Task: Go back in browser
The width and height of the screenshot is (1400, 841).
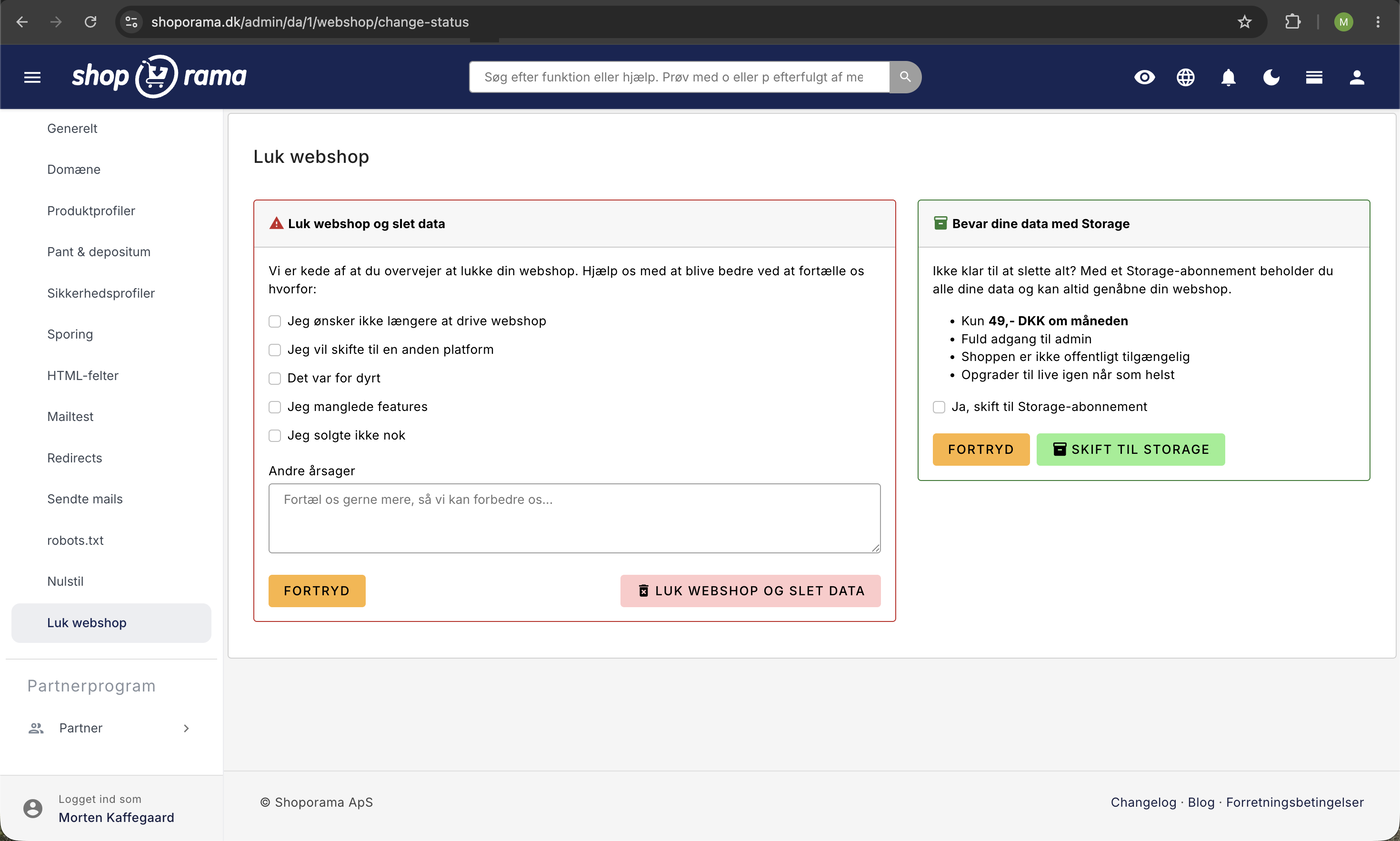Action: pyautogui.click(x=22, y=21)
